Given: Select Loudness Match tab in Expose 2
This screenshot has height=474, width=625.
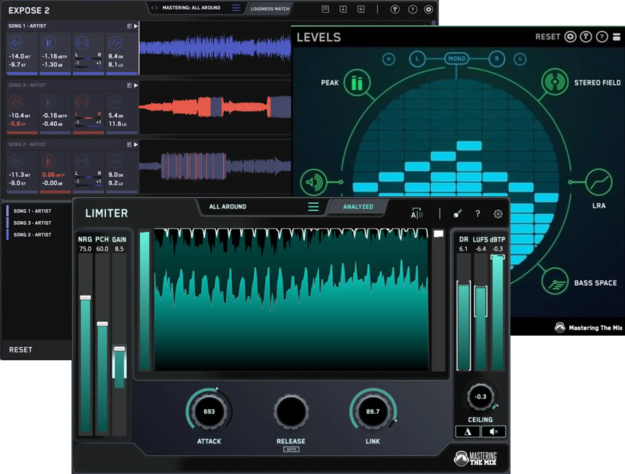Looking at the screenshot, I should tap(270, 8).
